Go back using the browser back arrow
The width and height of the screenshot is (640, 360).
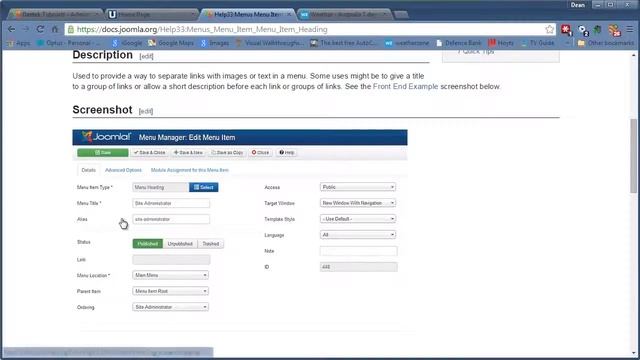point(11,29)
